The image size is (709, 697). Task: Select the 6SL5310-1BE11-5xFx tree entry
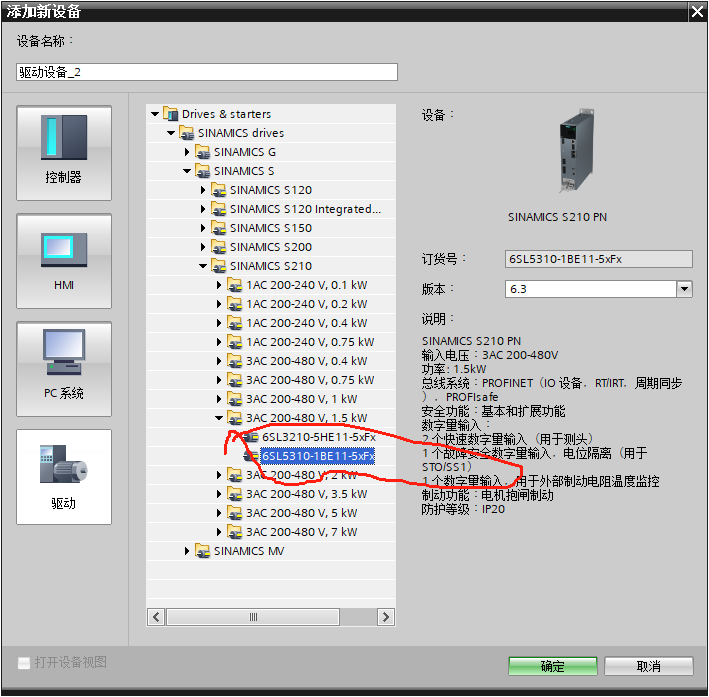coord(318,456)
